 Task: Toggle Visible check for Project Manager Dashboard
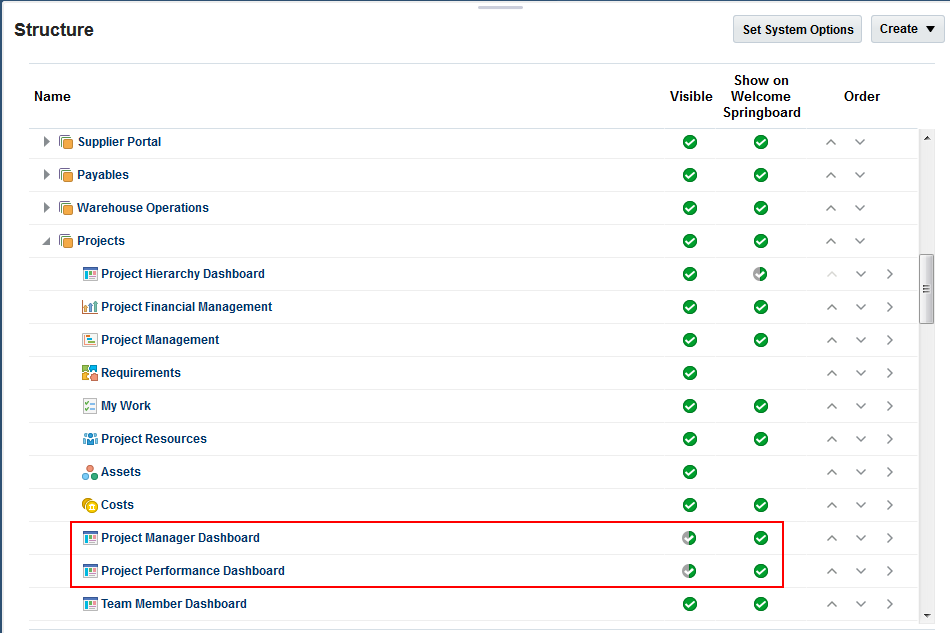(689, 538)
